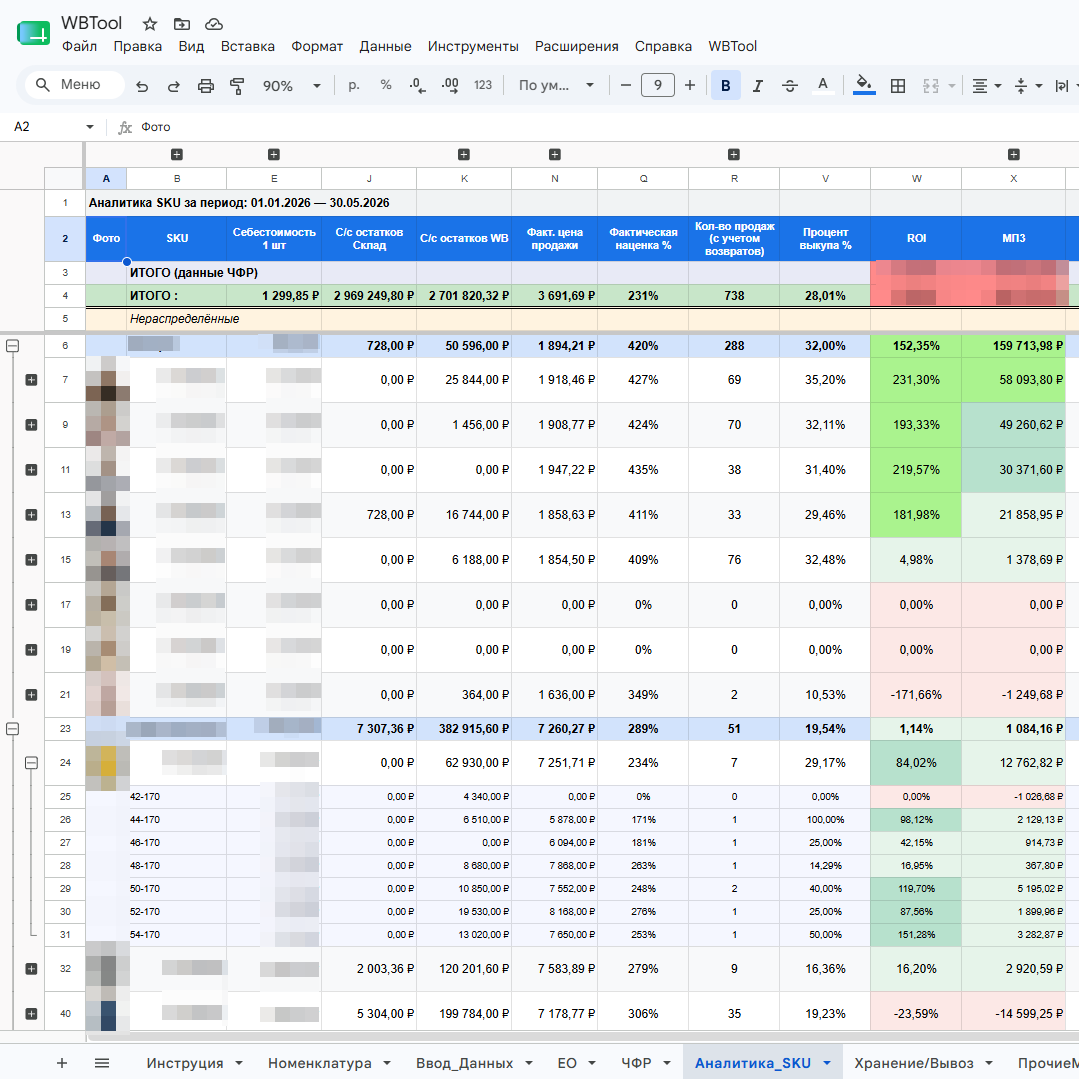Collapse row group at row 23
This screenshot has width=1079, height=1079.
click(x=12, y=729)
